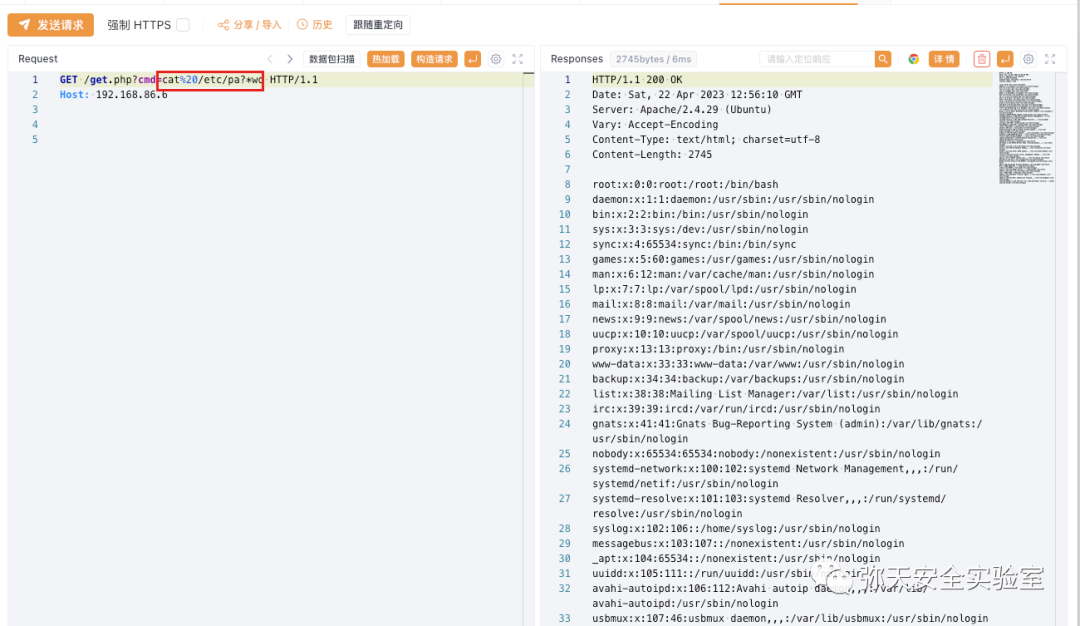The height and width of the screenshot is (626, 1080).
Task: Click the request editor vertical scrollbar marker
Action: (528, 72)
